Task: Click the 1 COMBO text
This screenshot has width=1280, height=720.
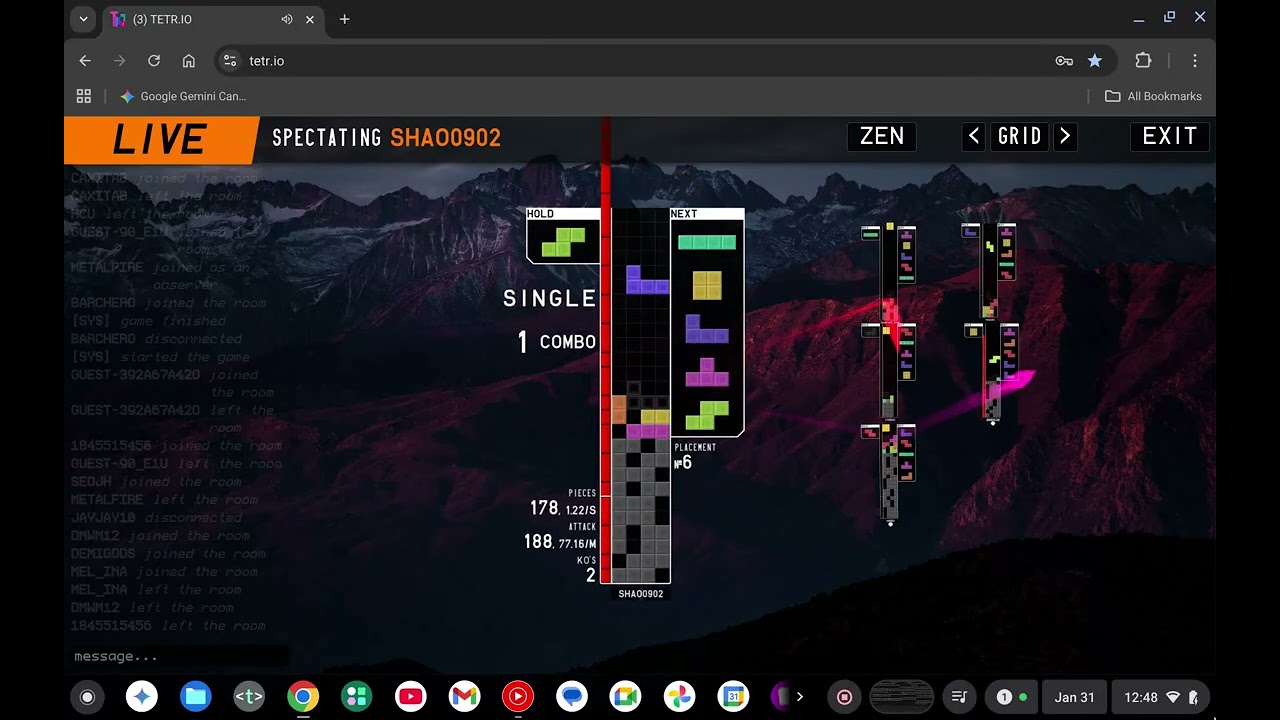Action: coord(557,342)
